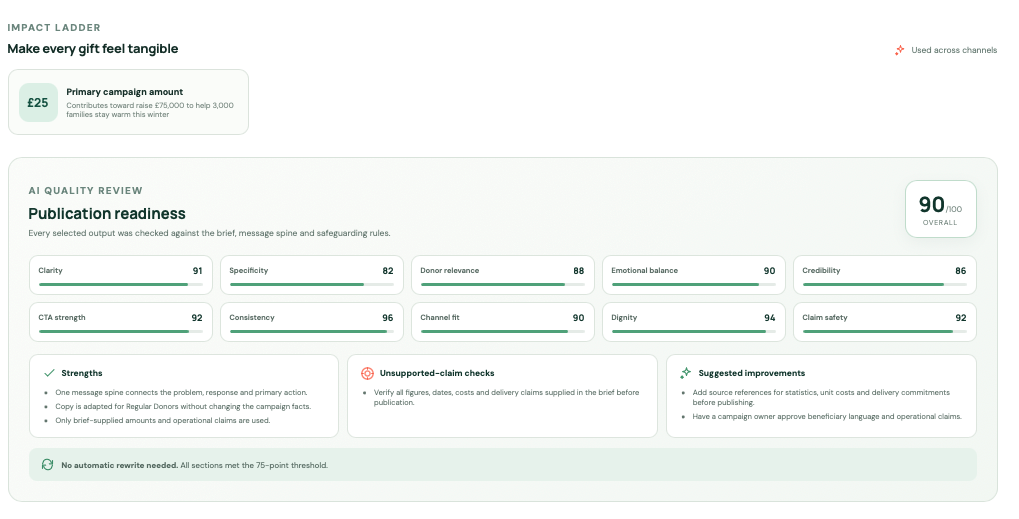The height and width of the screenshot is (519, 1019).
Task: Click the refresh icon in rewrite notice
Action: click(x=47, y=464)
